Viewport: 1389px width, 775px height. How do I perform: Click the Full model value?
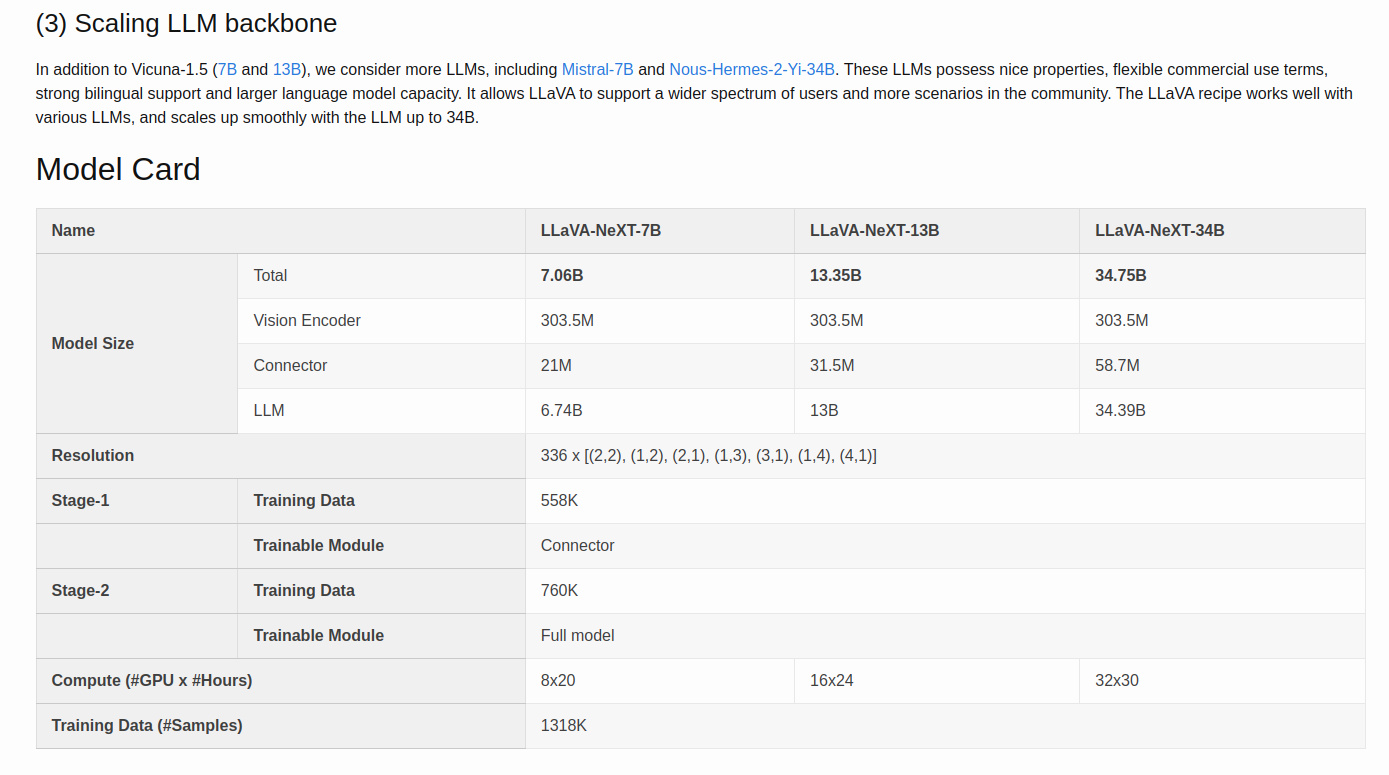click(x=577, y=635)
